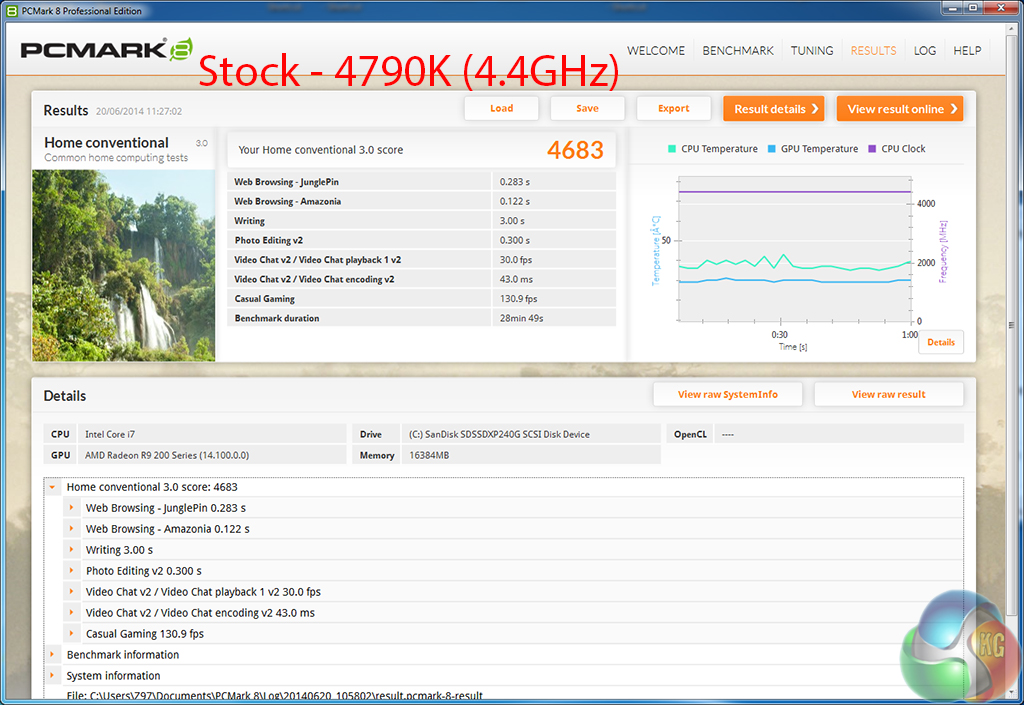Screen dimensions: 1024x705
Task: Open the BENCHMARK tab
Action: coord(738,51)
